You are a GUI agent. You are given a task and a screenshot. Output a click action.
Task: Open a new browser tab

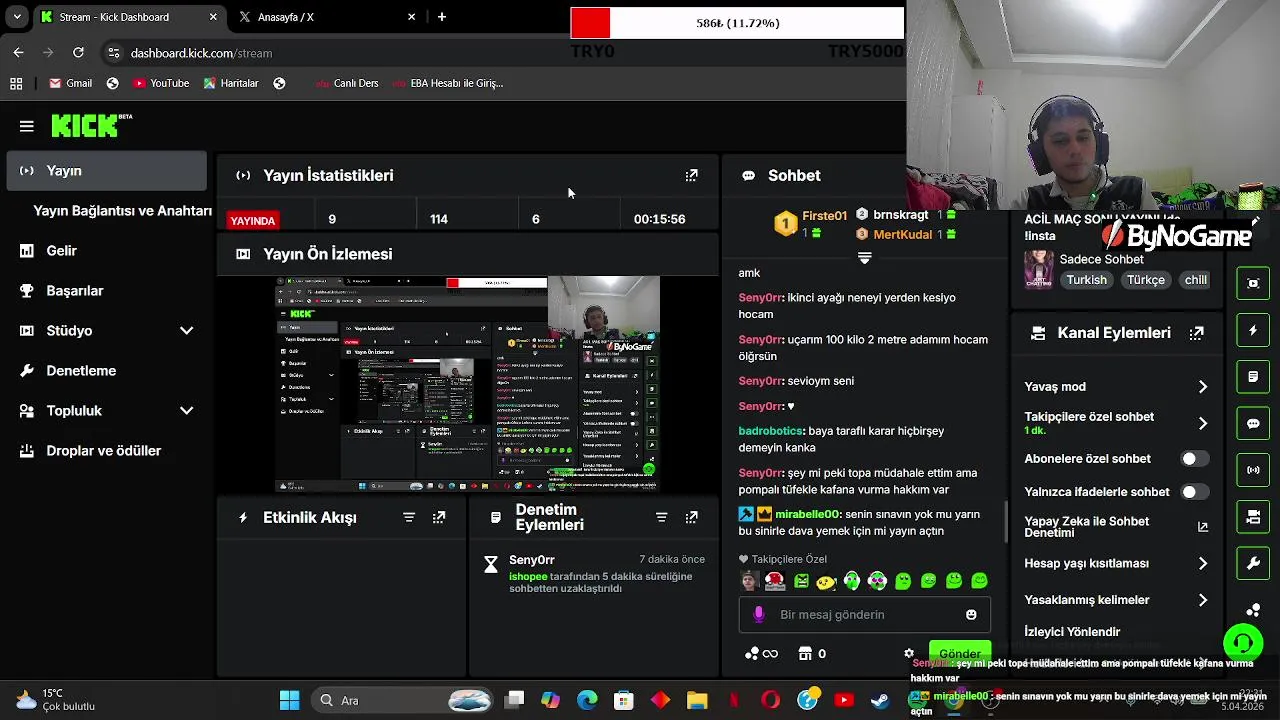tap(442, 17)
